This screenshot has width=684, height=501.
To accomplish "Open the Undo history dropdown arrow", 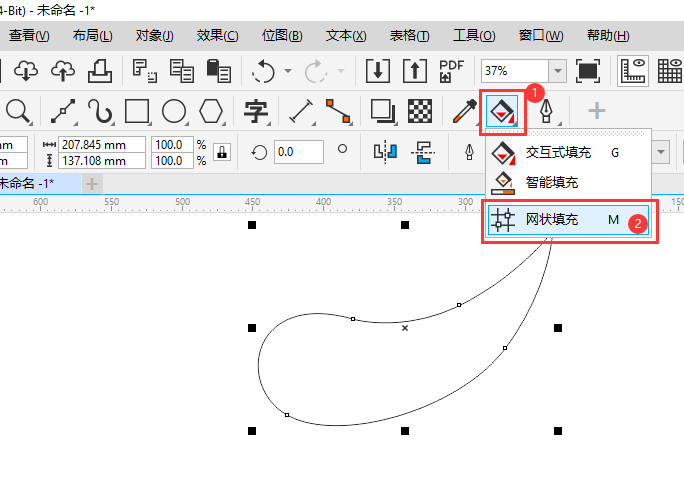I will point(288,71).
